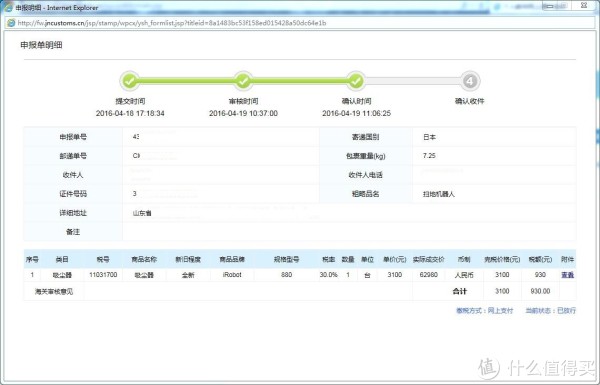Click the 当前状态 released status text
The image size is (600, 385).
pyautogui.click(x=550, y=311)
